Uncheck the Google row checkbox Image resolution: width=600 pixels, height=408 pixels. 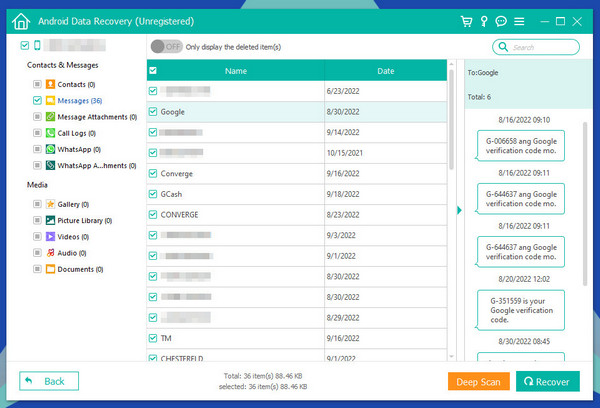point(153,111)
